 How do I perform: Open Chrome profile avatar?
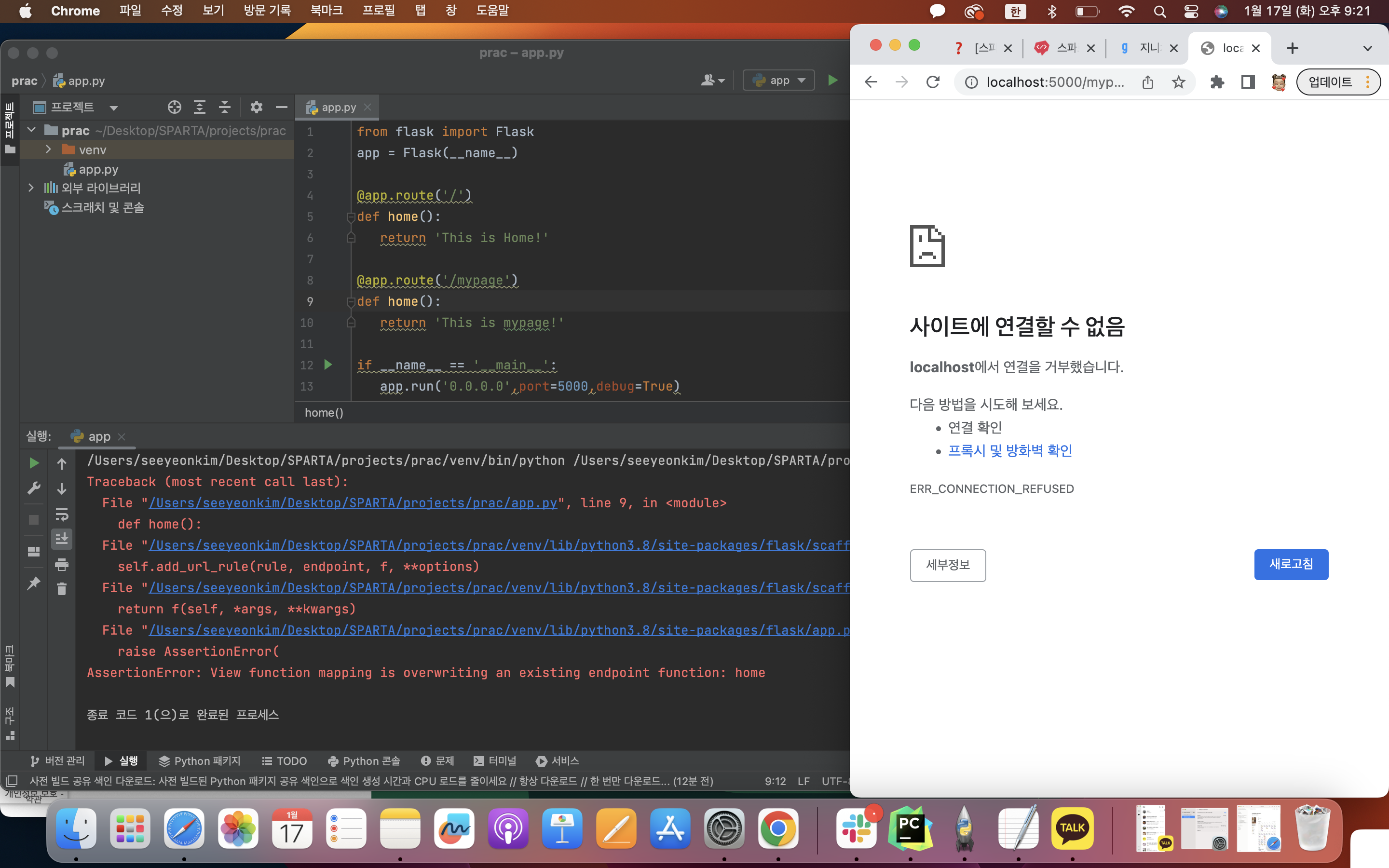point(1279,82)
